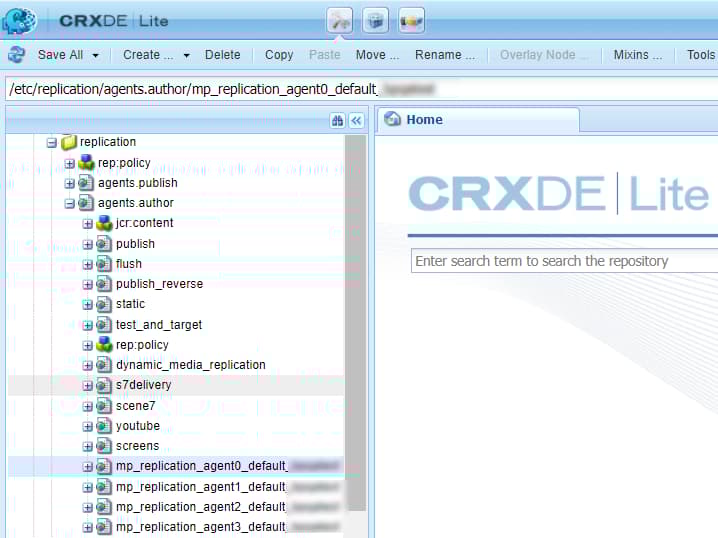Viewport: 718px width, 538px height.
Task: Click Copy in the toolbar
Action: (279, 55)
